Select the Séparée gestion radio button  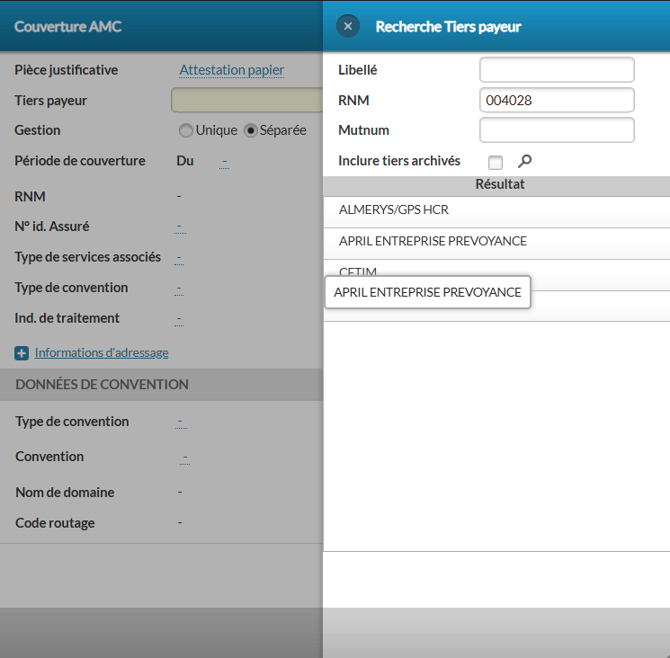(251, 131)
